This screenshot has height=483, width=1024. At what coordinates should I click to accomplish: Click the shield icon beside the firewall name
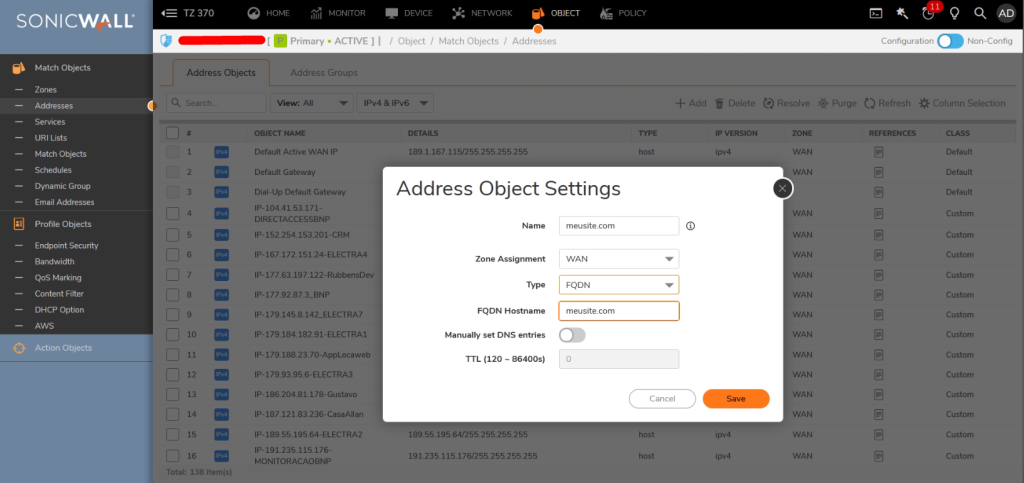166,40
